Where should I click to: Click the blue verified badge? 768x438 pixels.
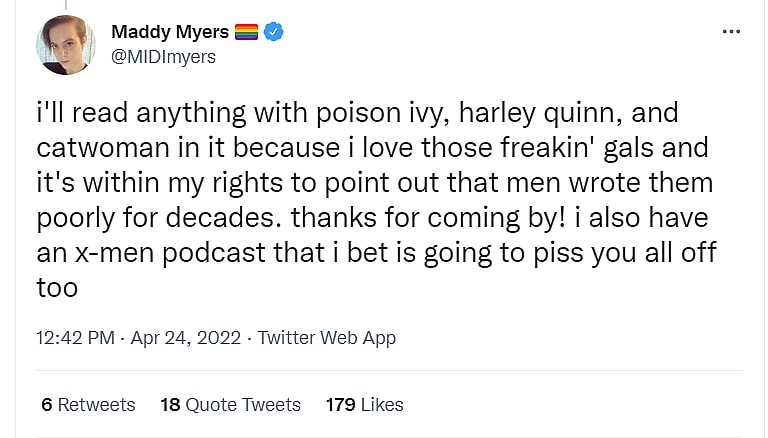[274, 32]
